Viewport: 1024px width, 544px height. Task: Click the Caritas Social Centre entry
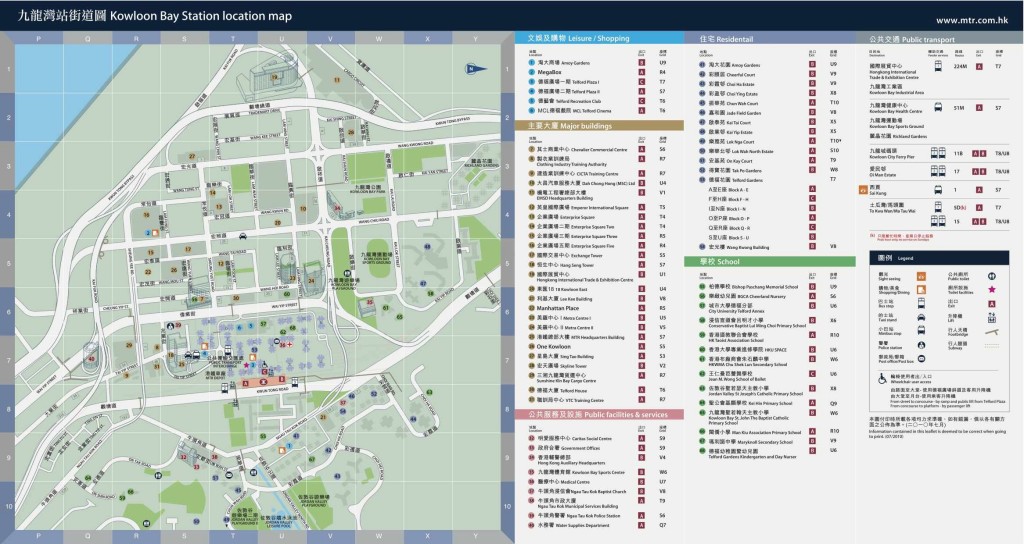coord(574,438)
